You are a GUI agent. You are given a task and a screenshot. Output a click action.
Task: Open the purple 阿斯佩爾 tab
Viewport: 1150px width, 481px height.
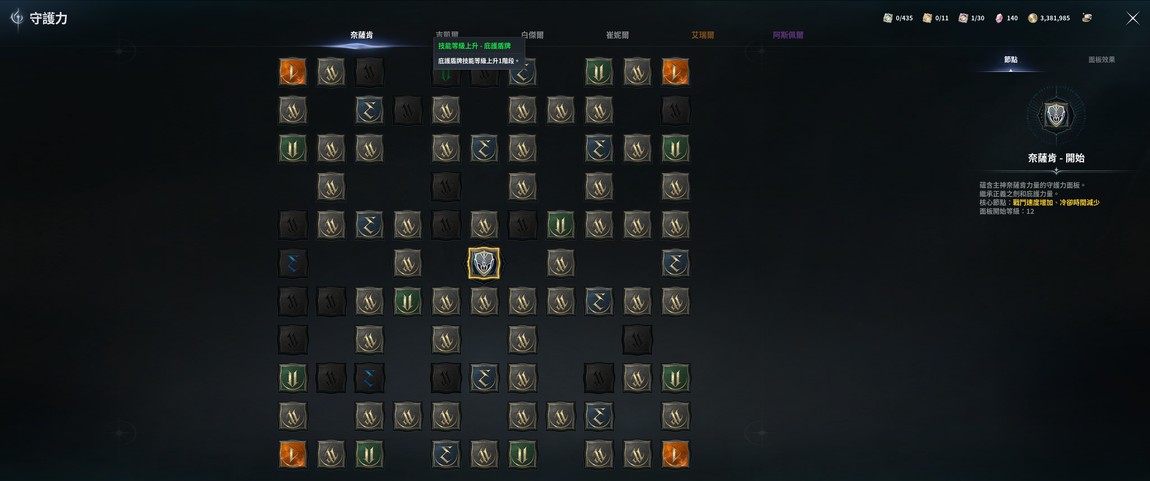(788, 35)
